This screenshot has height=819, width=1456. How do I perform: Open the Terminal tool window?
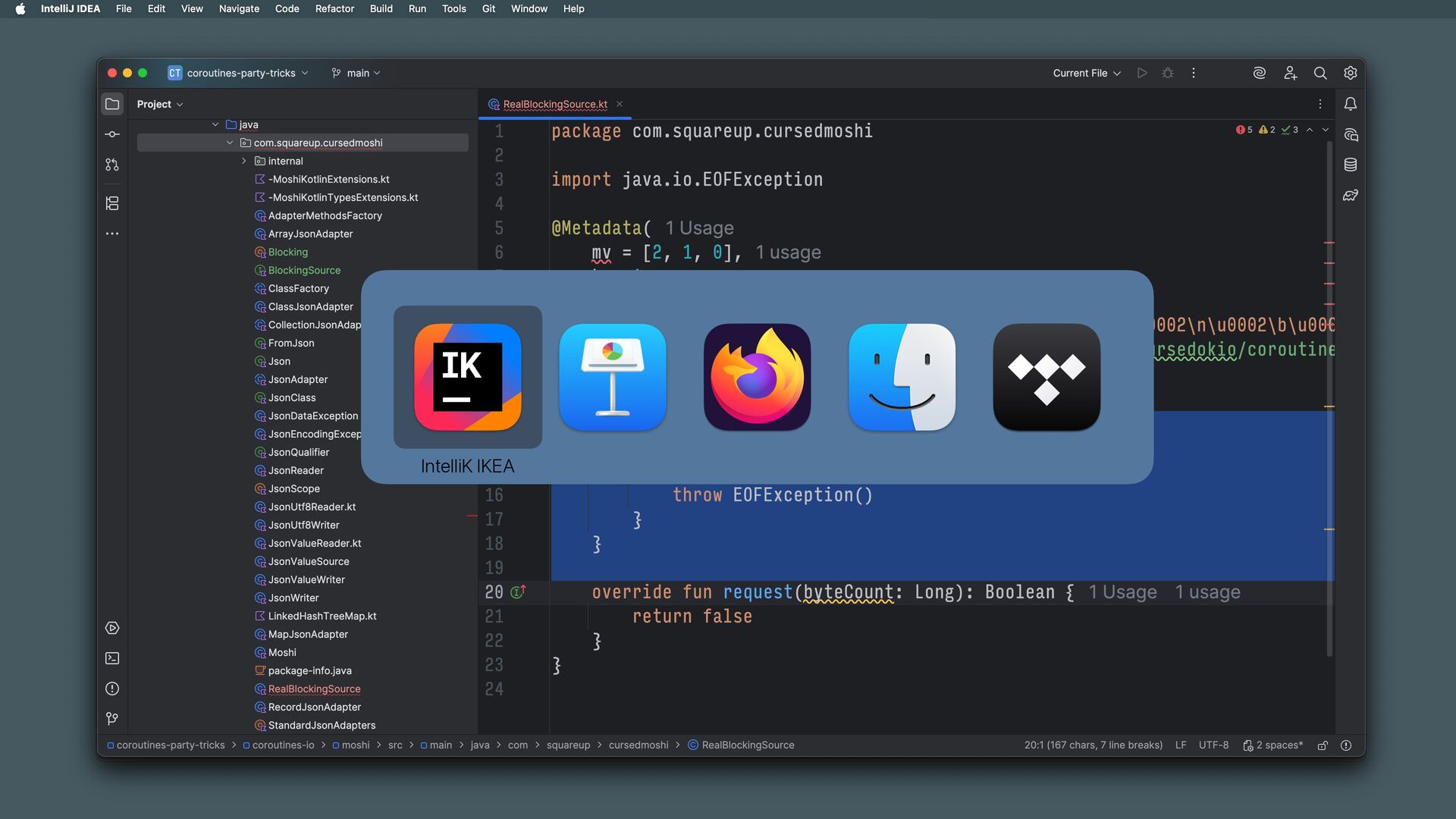(112, 658)
